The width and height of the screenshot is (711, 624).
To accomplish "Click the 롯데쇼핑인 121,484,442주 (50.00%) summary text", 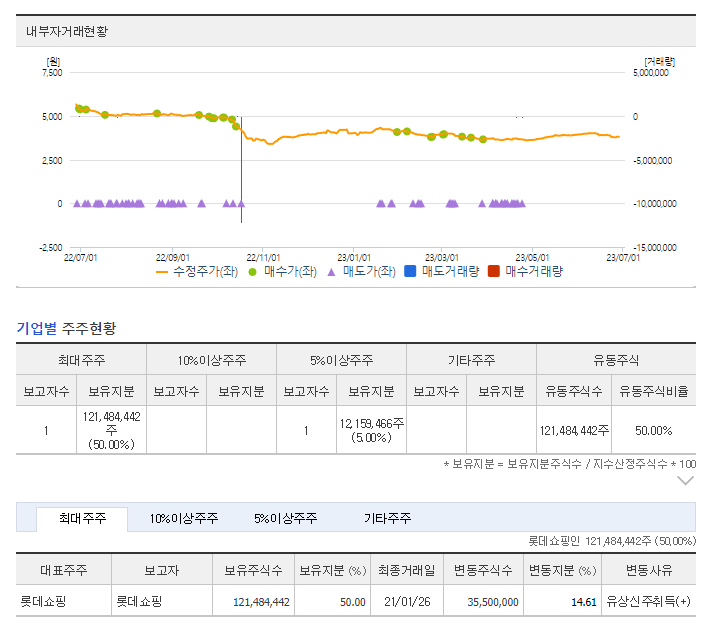I will (x=612, y=541).
